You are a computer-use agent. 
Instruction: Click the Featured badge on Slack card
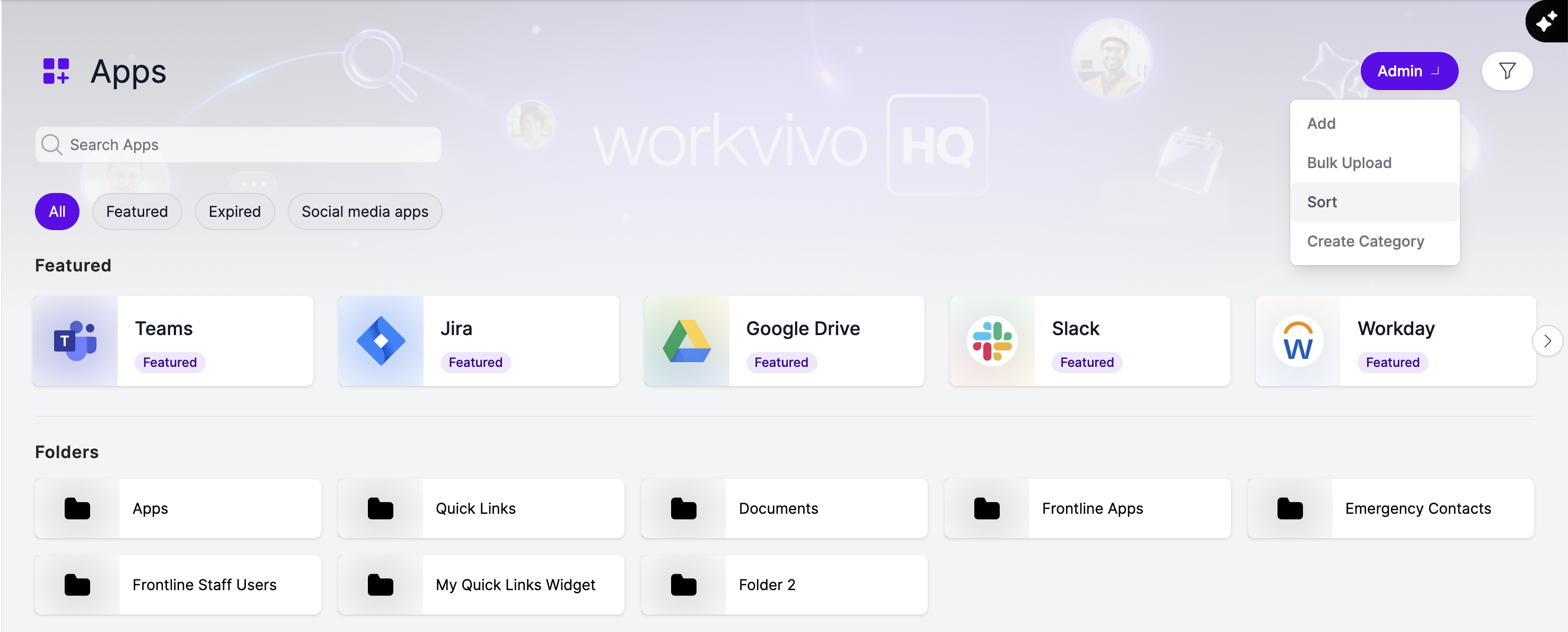[x=1087, y=362]
